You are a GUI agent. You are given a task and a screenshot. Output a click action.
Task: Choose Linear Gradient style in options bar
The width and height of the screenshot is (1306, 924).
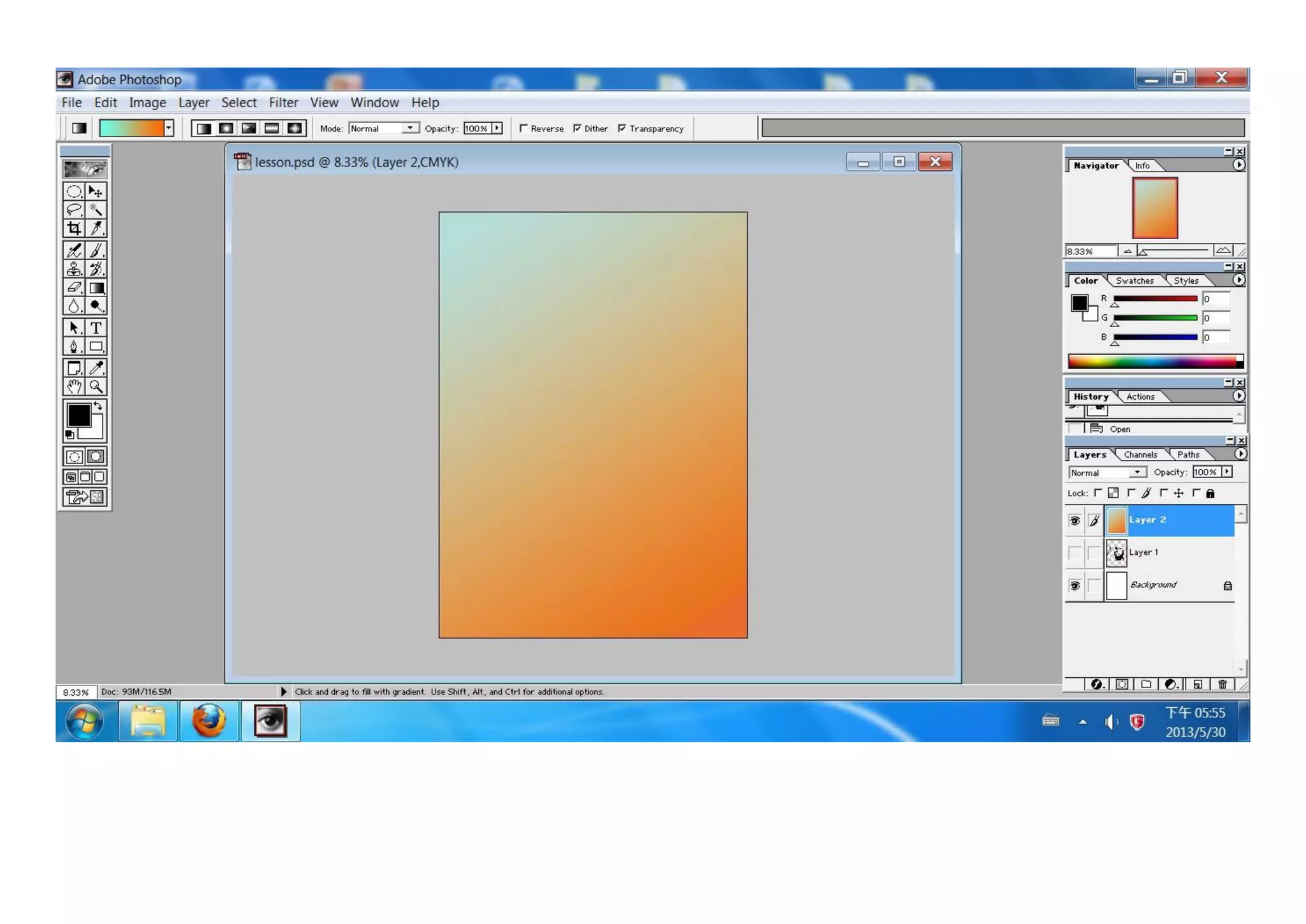203,128
